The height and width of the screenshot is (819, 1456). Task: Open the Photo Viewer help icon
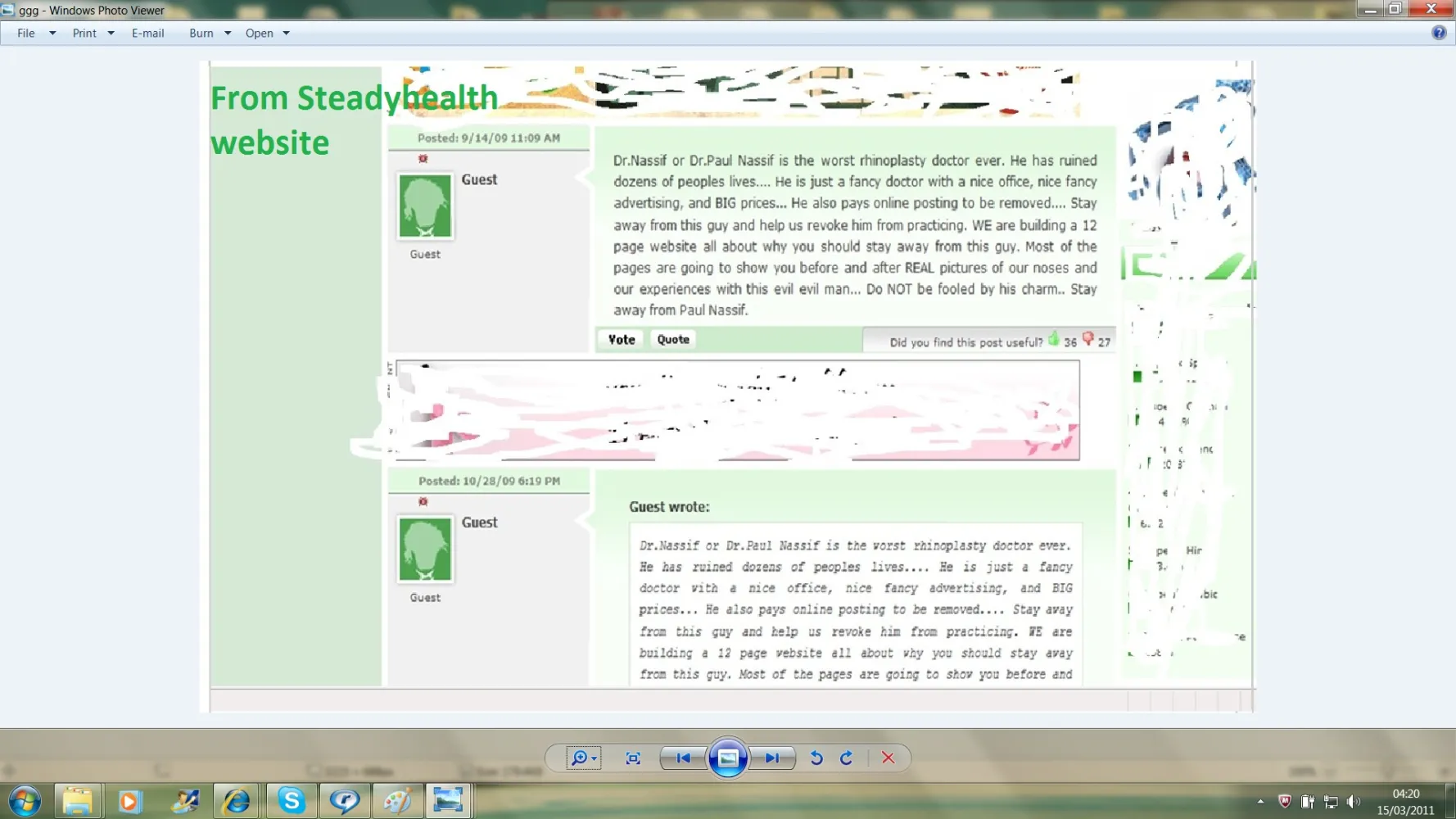(1439, 33)
